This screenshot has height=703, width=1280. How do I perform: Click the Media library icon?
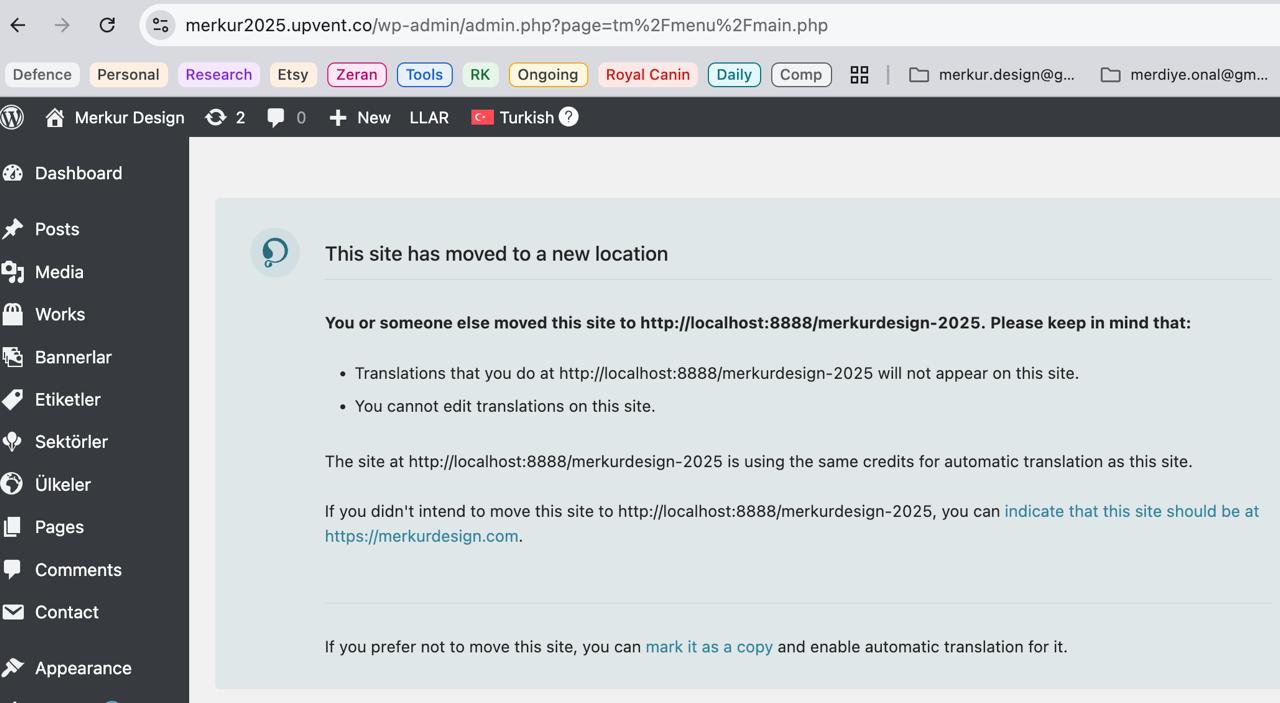(13, 272)
